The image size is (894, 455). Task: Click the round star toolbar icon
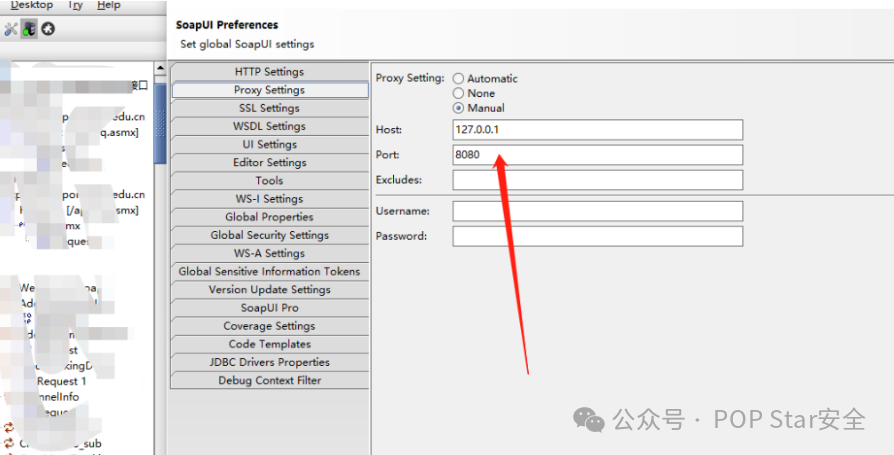tap(48, 29)
